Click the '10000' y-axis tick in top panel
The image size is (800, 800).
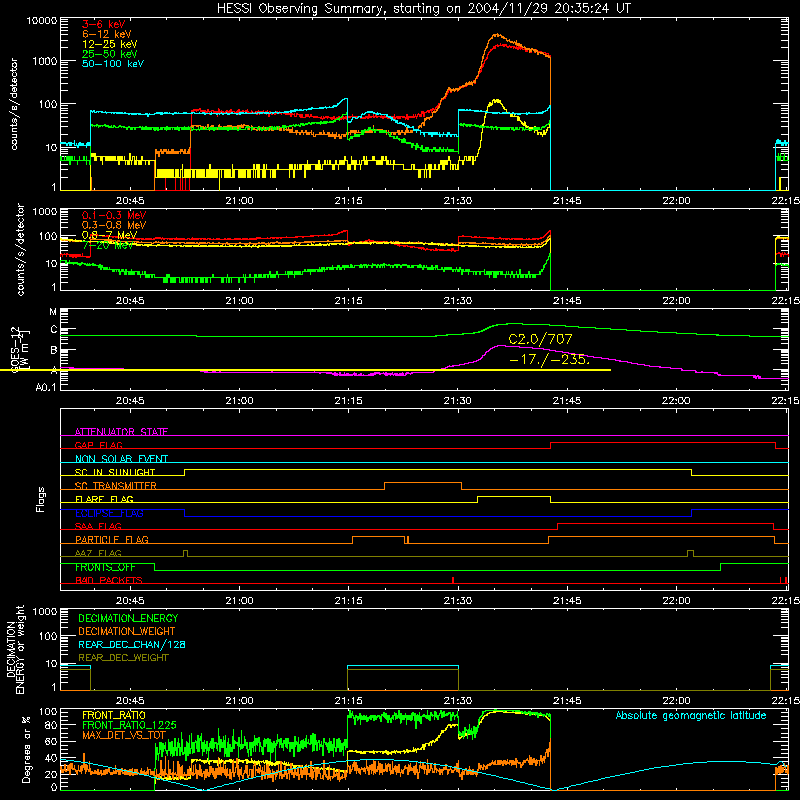coord(42,21)
